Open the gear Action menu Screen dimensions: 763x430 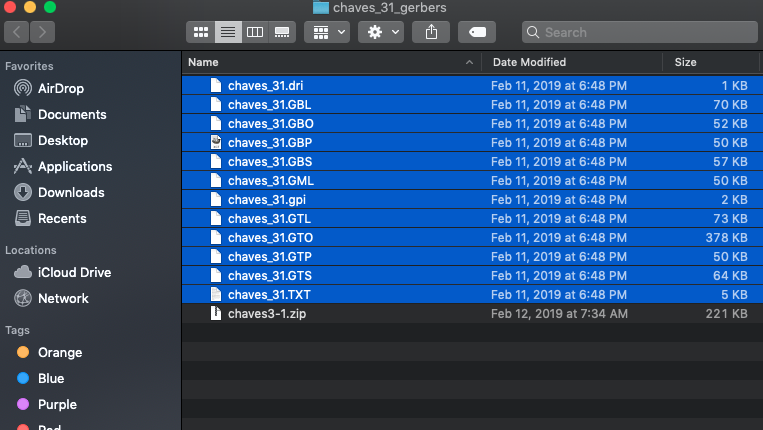click(383, 32)
